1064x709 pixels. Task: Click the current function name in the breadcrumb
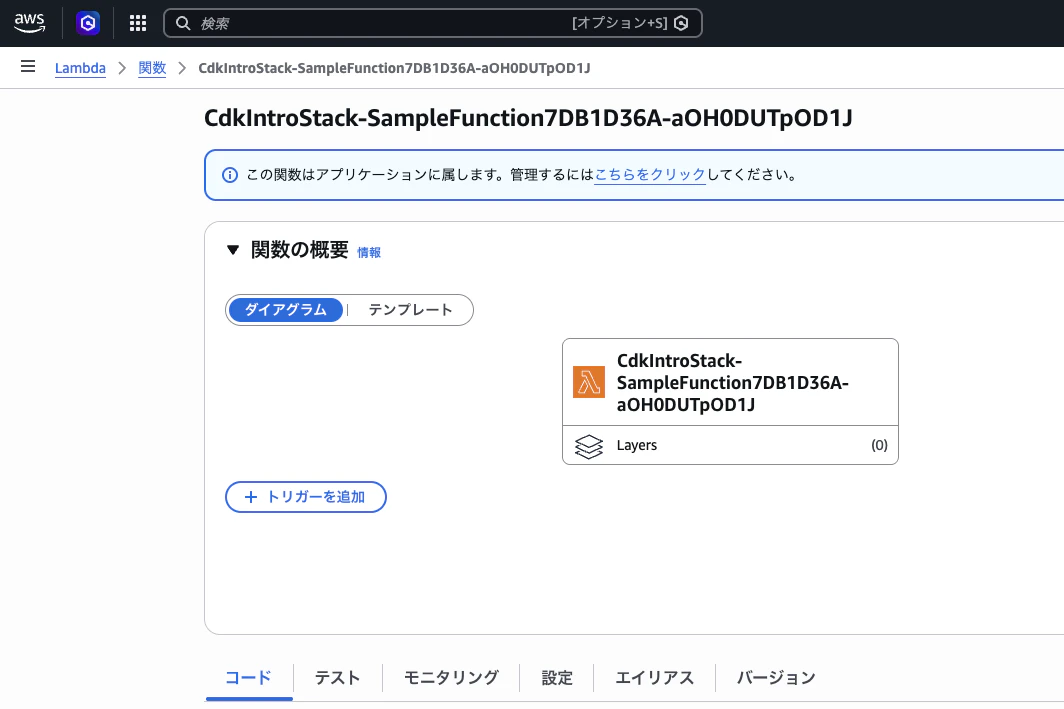tap(394, 68)
